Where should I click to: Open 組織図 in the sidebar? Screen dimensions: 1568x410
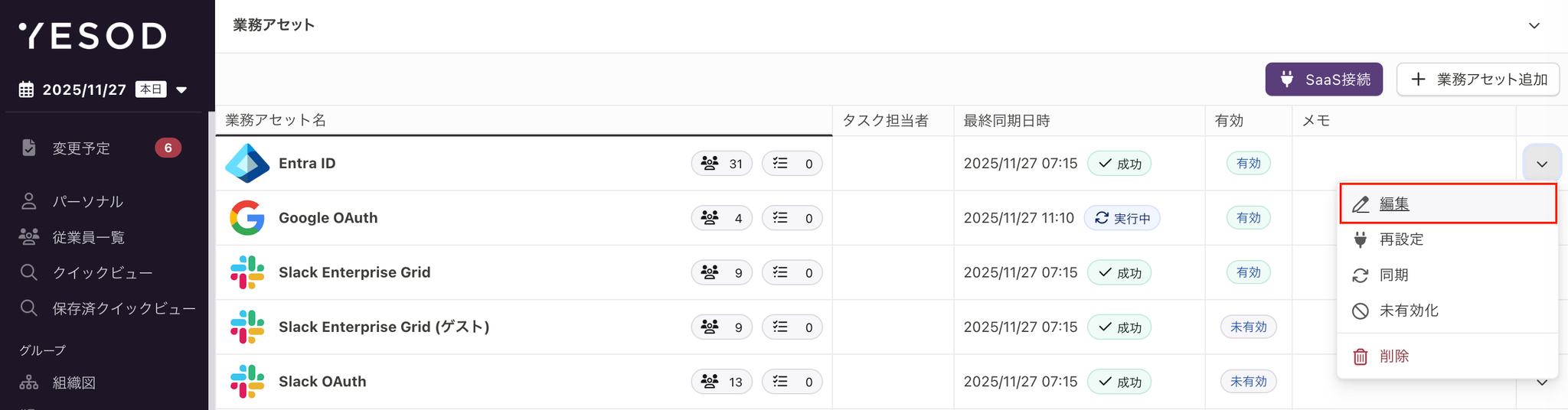(73, 382)
